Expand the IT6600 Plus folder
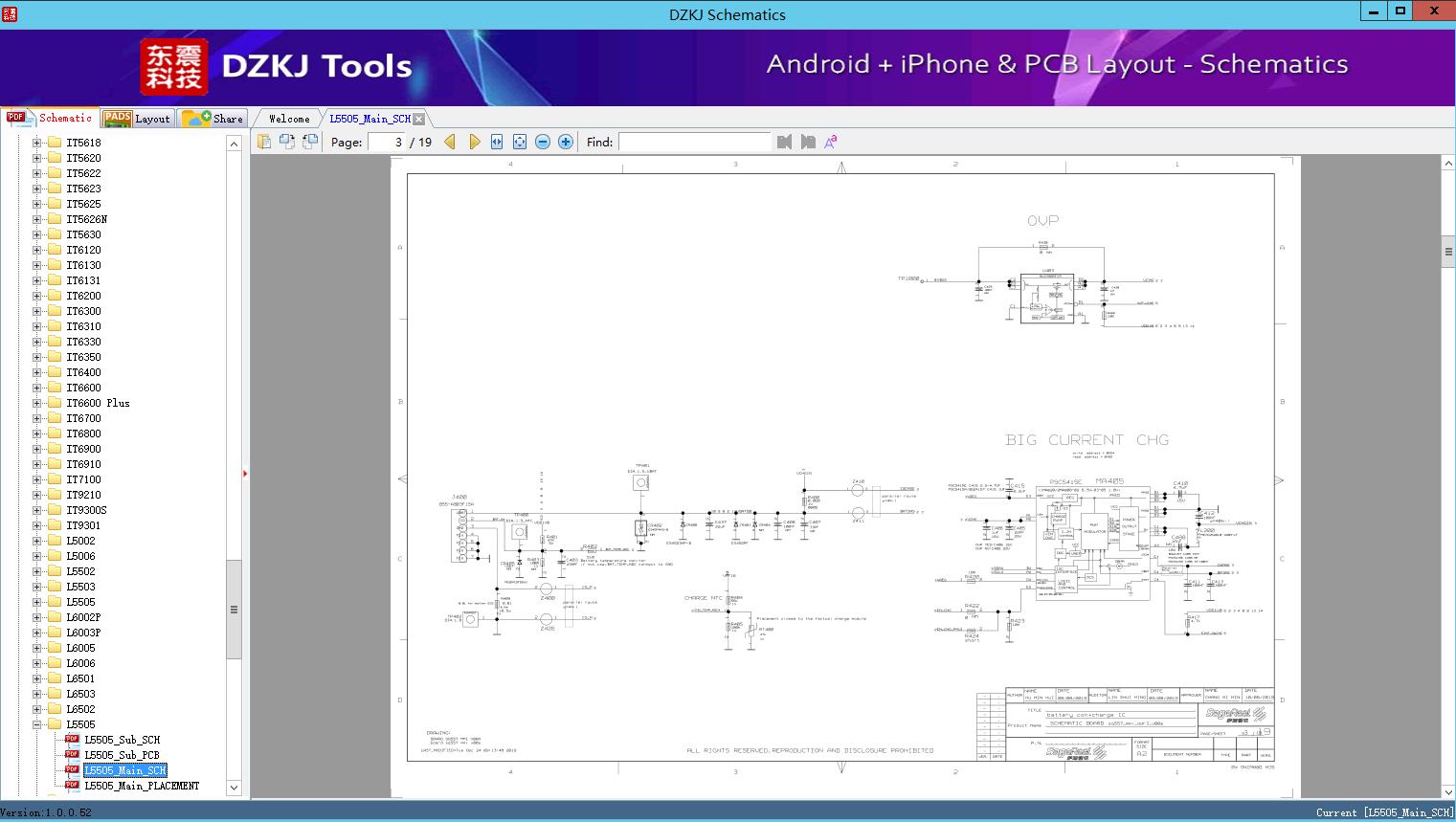 (x=37, y=403)
